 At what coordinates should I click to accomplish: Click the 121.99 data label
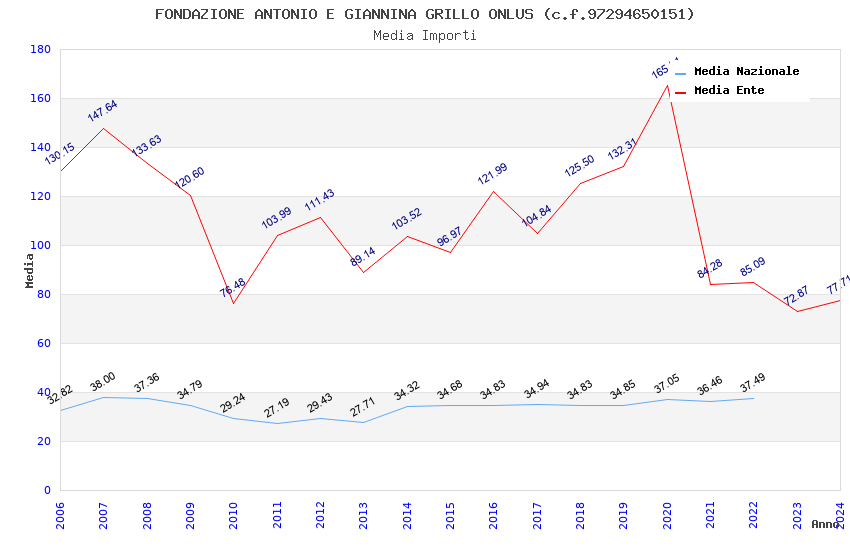492,174
